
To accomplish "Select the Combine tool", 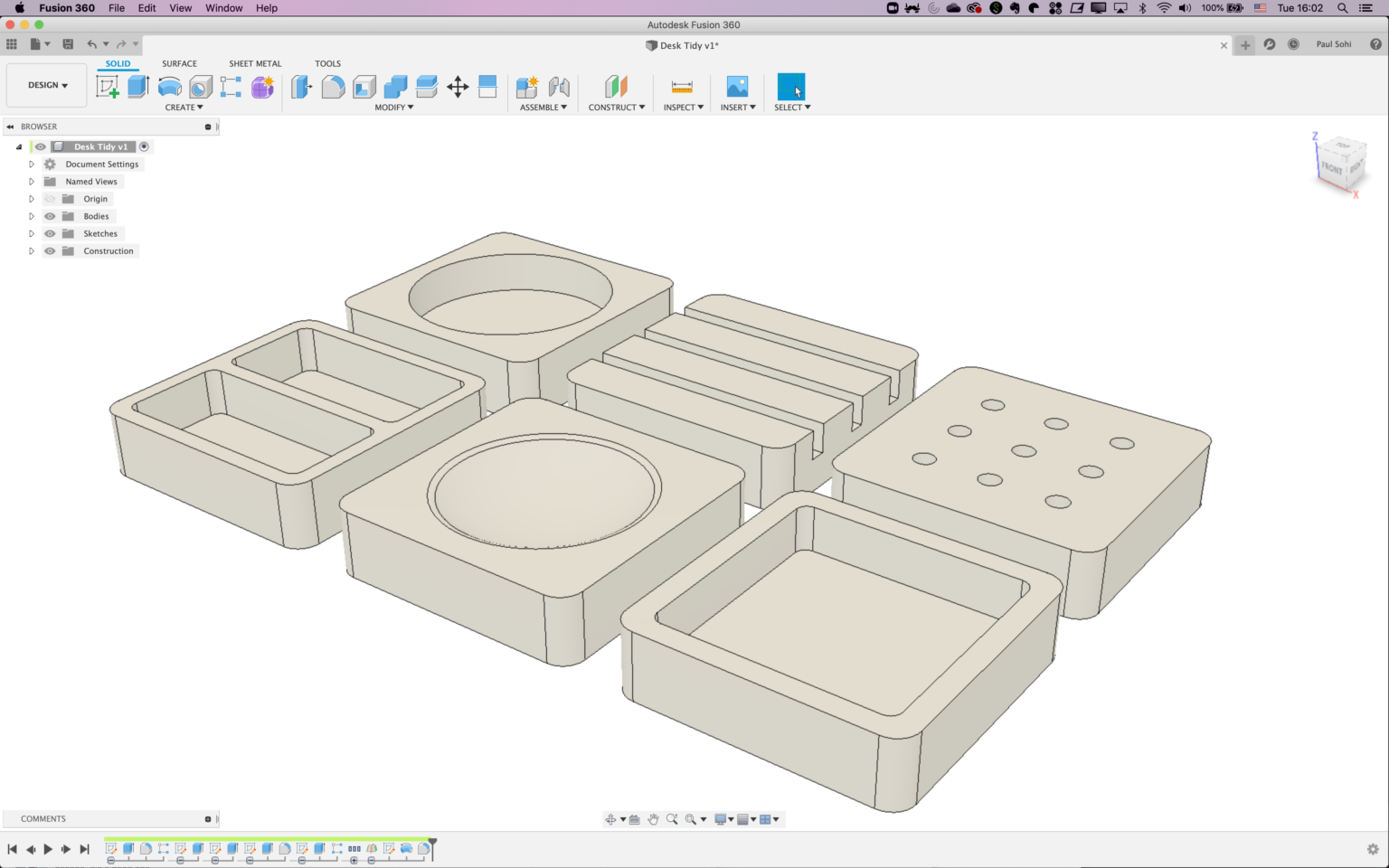I will [x=395, y=86].
